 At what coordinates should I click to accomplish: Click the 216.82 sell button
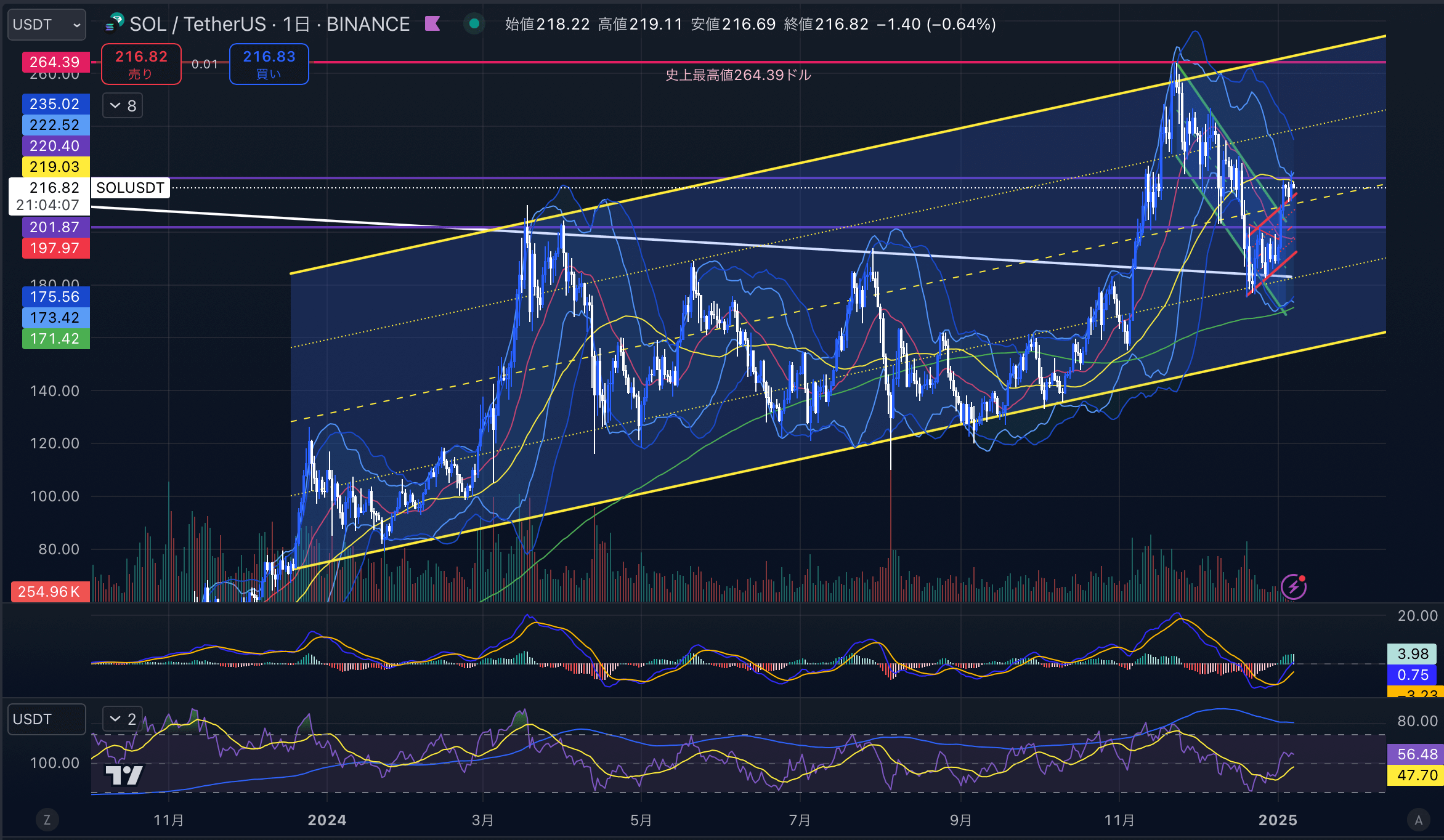click(141, 64)
